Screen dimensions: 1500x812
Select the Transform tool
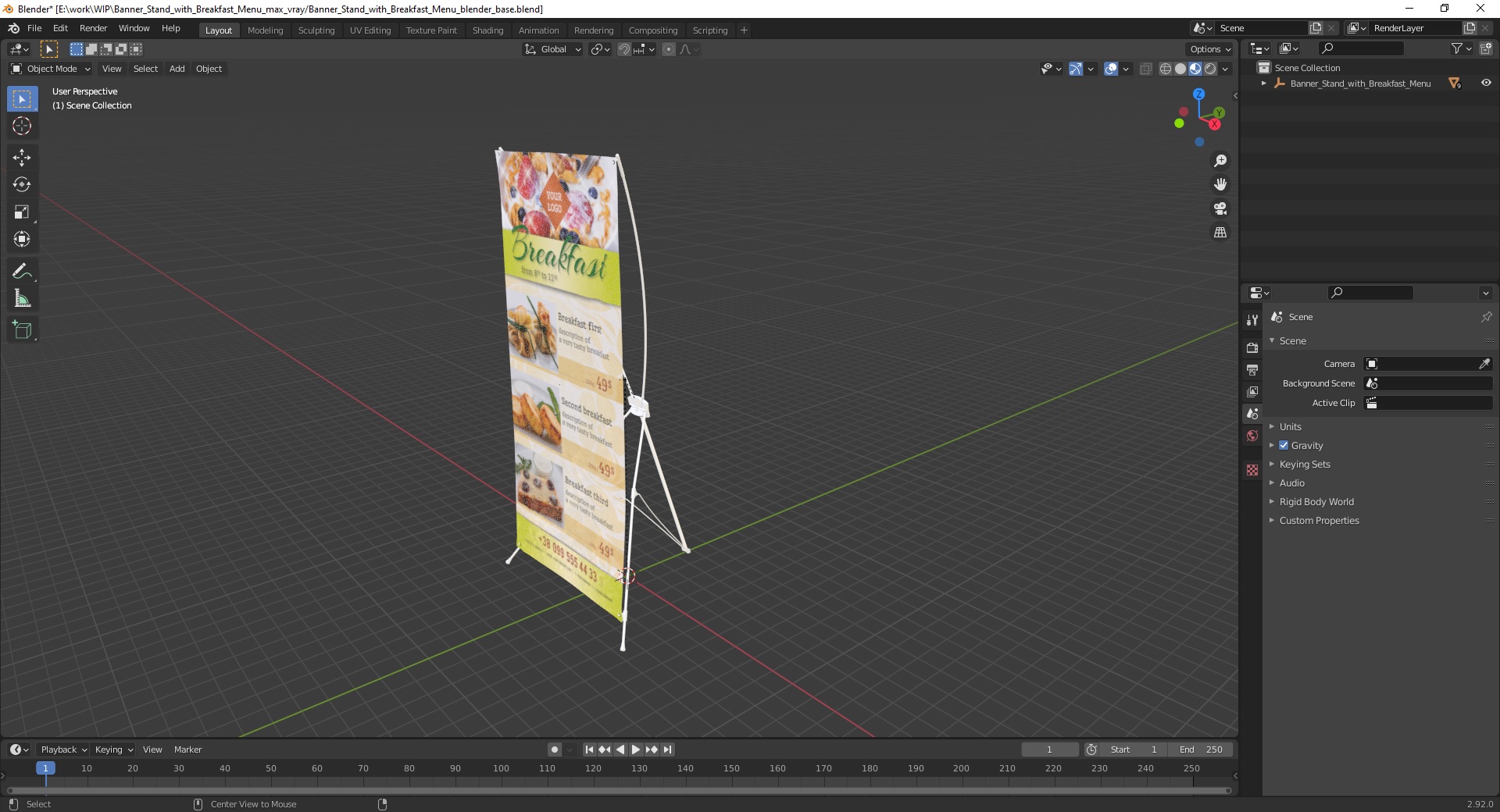point(22,240)
